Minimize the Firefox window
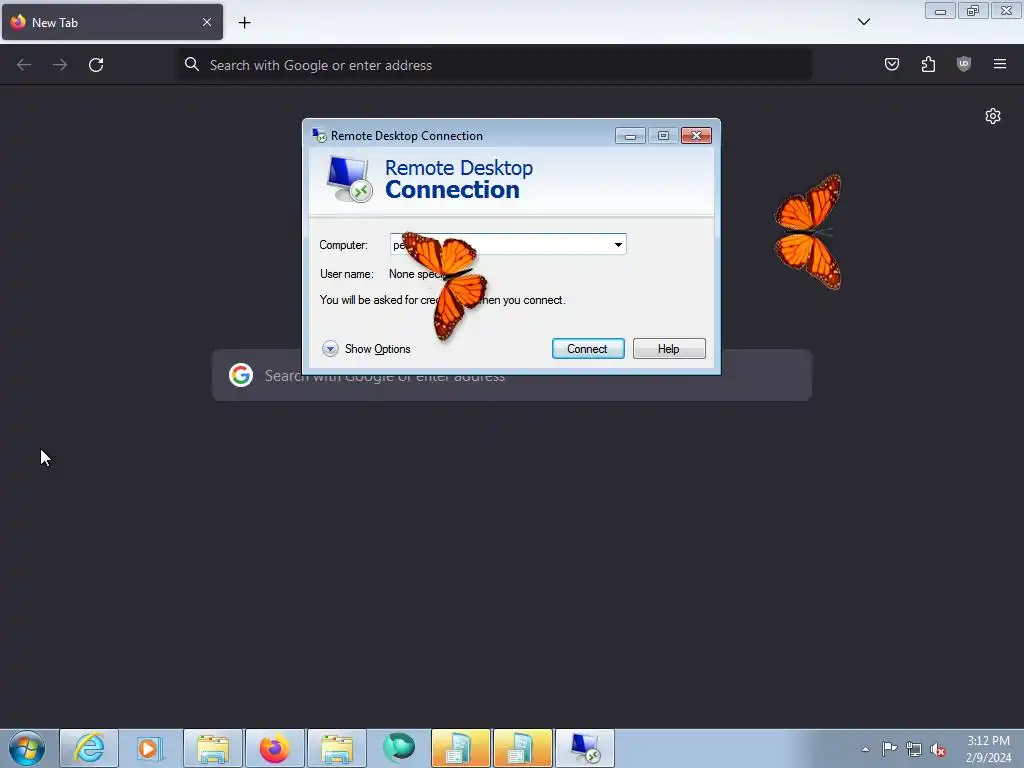Viewport: 1024px width, 768px height. [940, 11]
